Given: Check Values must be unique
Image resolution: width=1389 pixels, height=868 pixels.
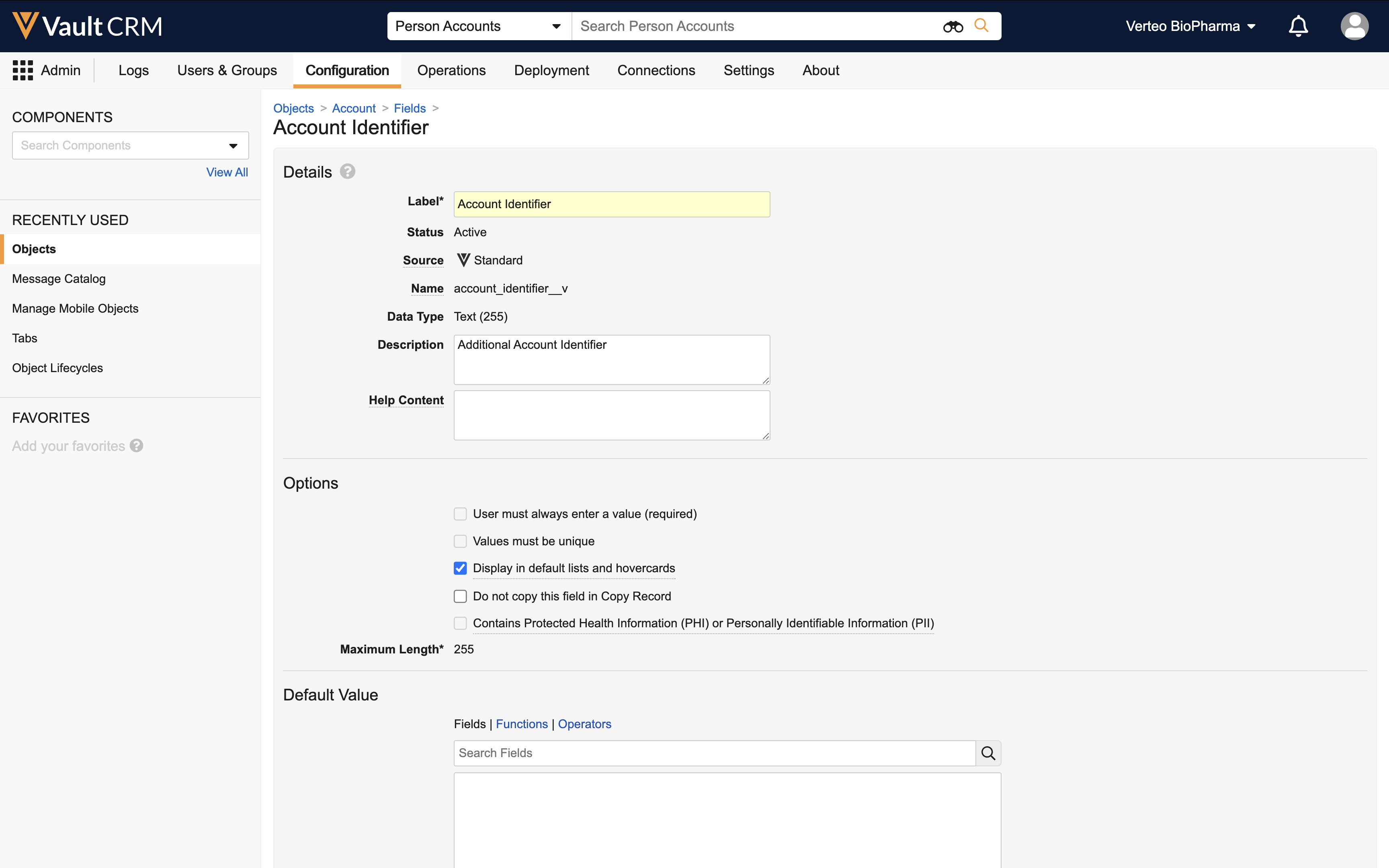Looking at the screenshot, I should pyautogui.click(x=460, y=541).
